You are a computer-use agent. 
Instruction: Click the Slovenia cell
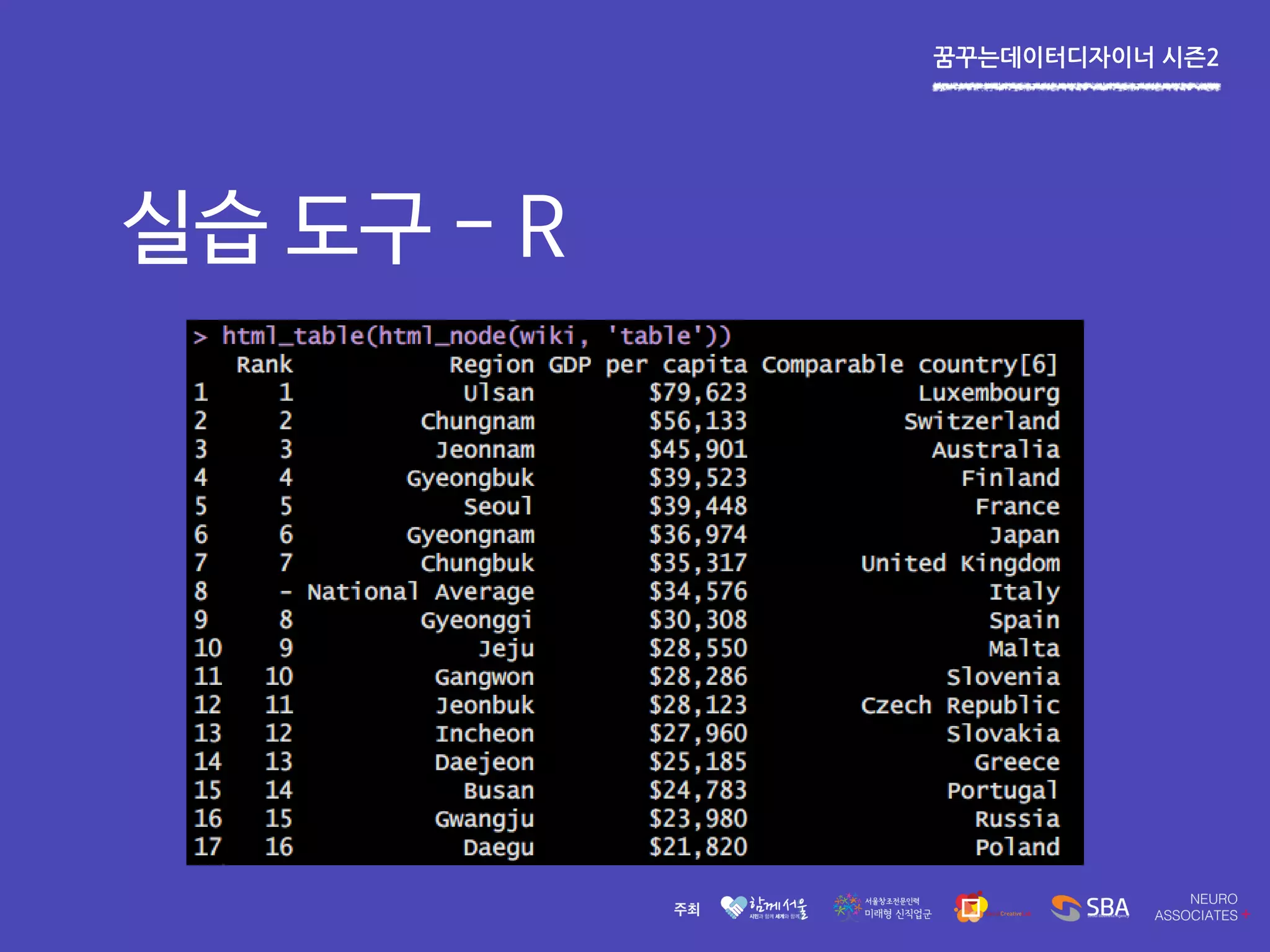1003,677
